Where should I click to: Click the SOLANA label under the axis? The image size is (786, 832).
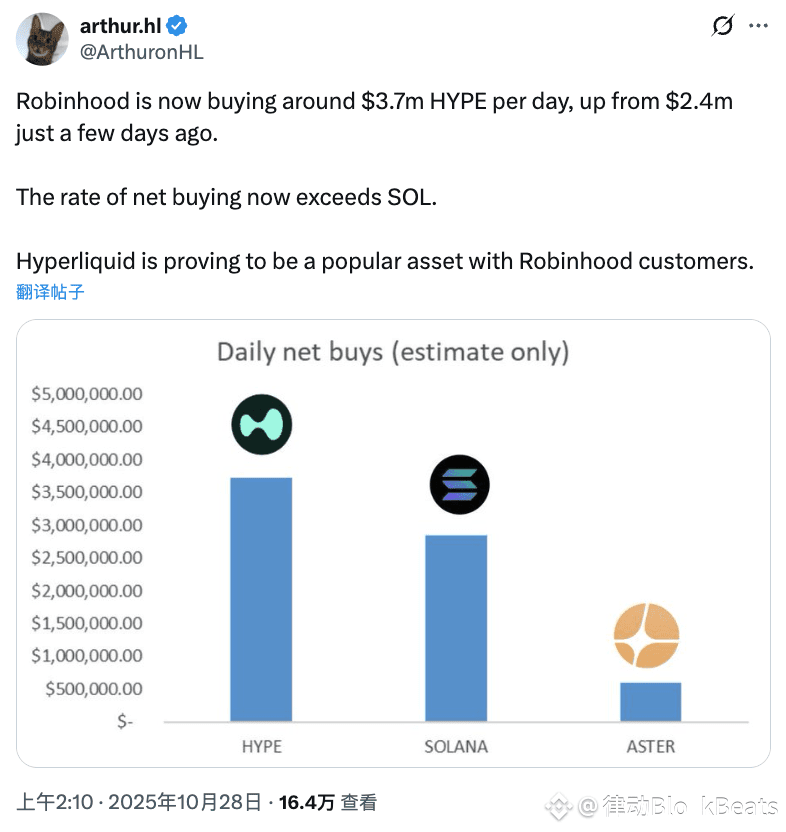click(456, 746)
